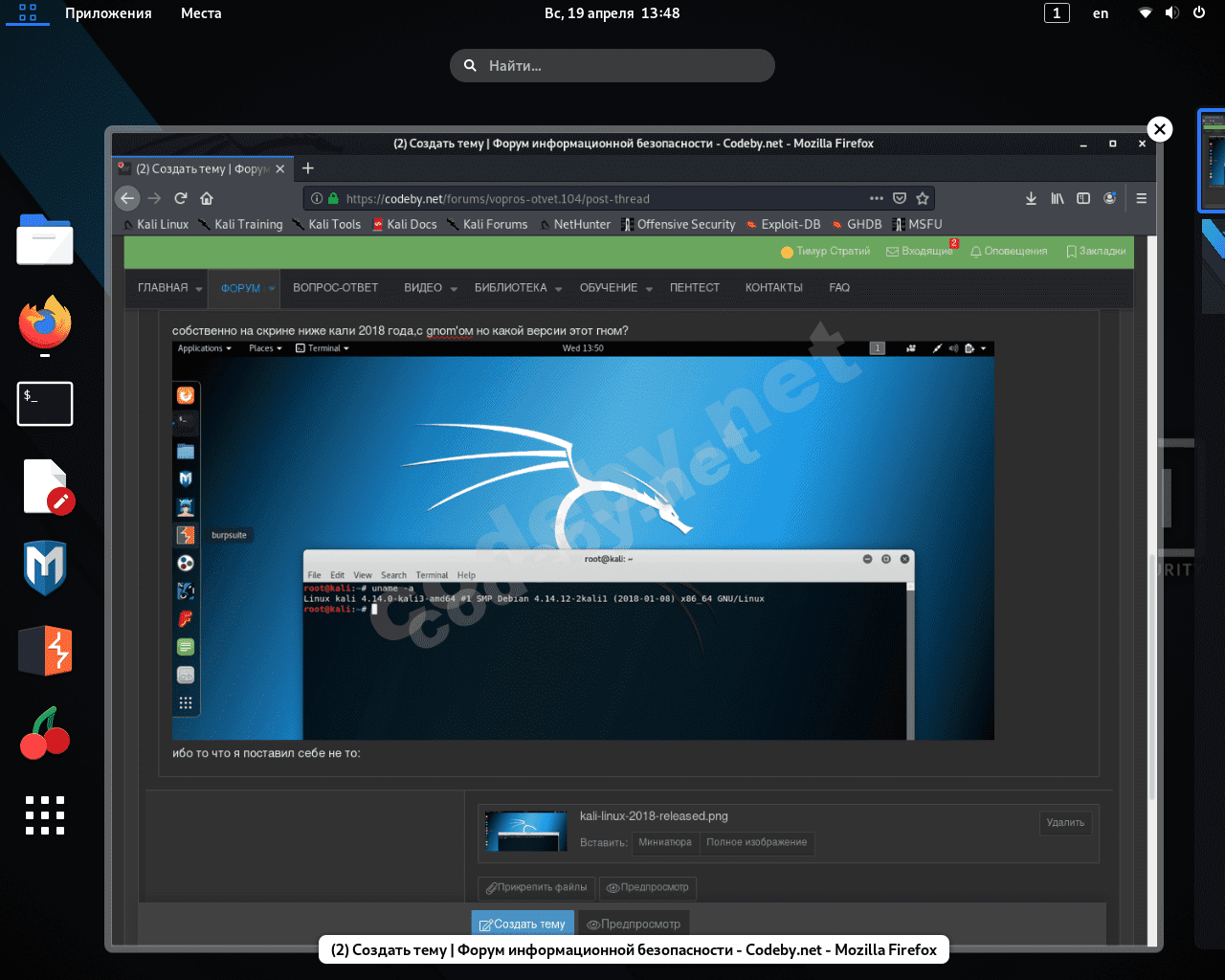Open Burp Suite from the dock
The image size is (1225, 980).
(45, 650)
